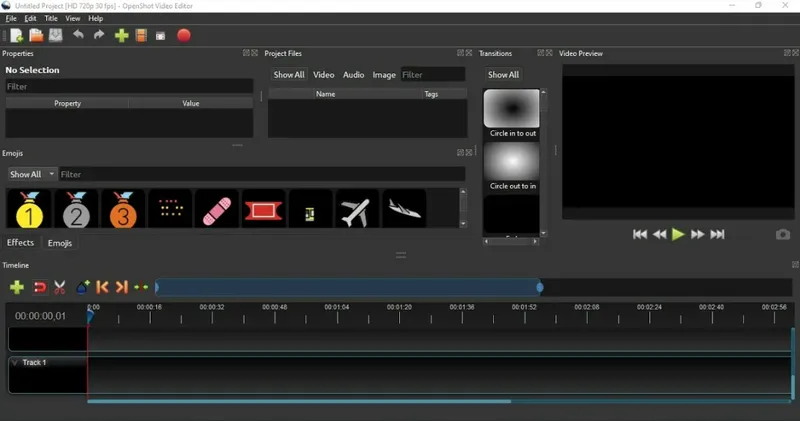Focus the Project Files filter field
The width and height of the screenshot is (800, 421).
click(433, 75)
